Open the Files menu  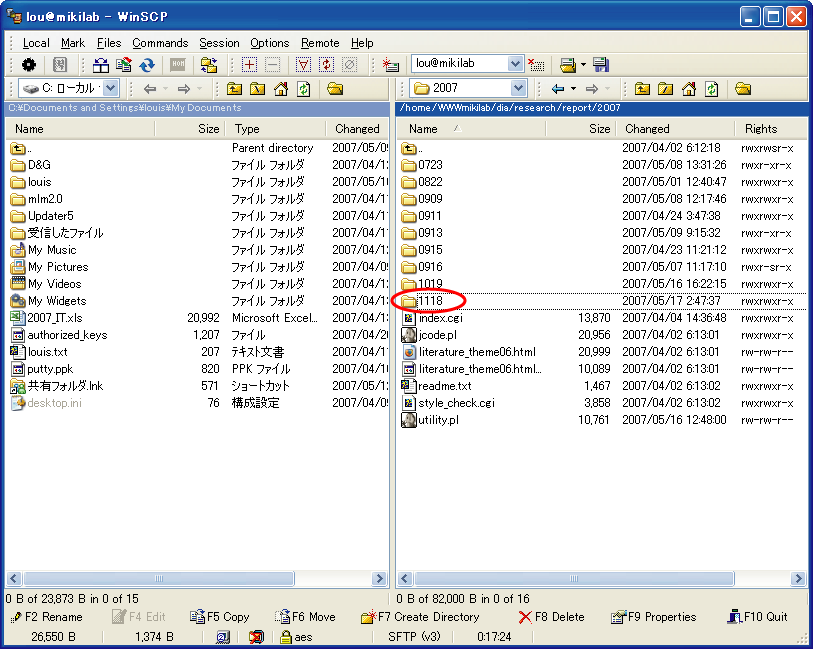point(109,43)
